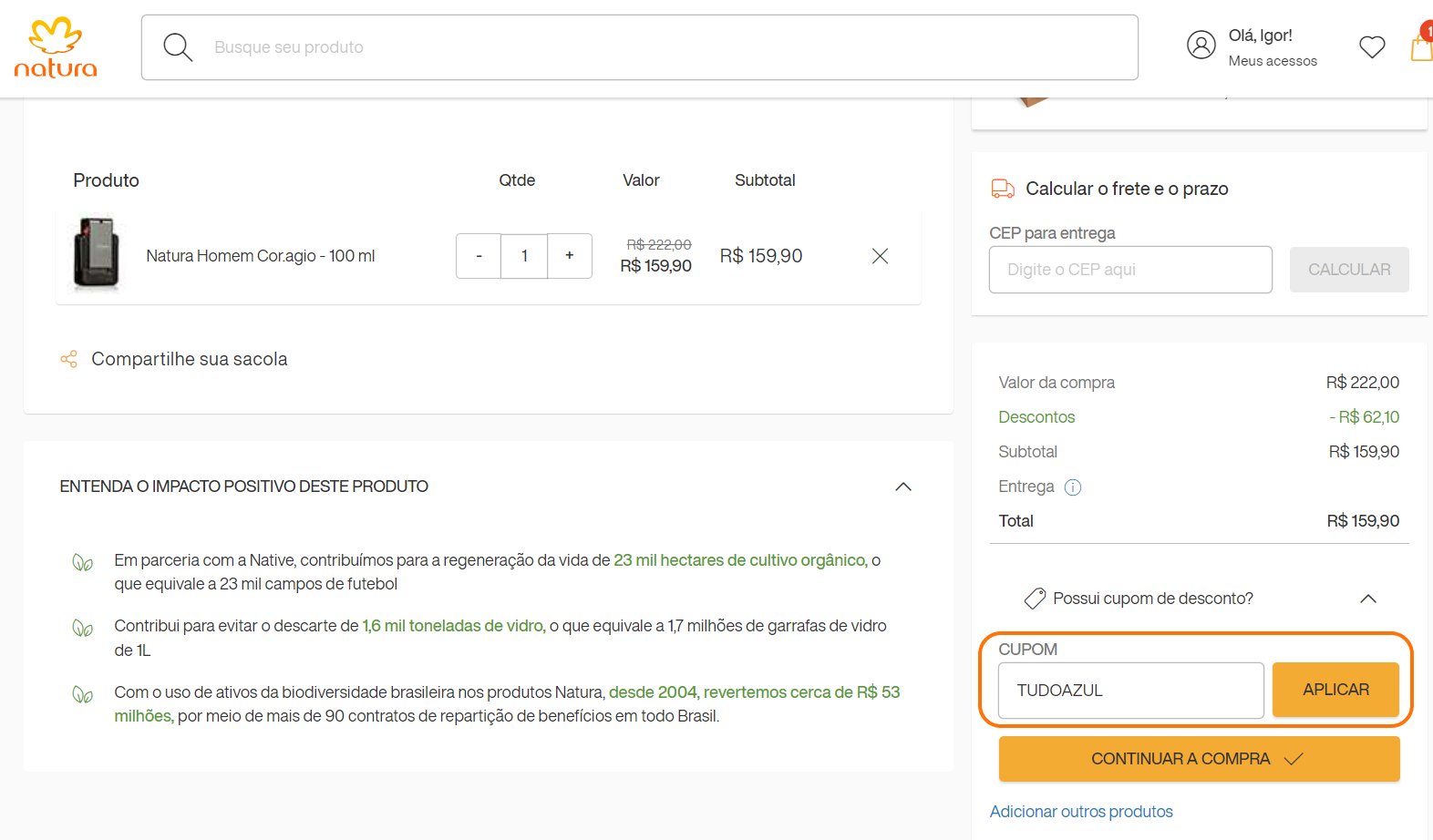The image size is (1433, 840).
Task: Click Possuí cupom de desconto? text
Action: pyautogui.click(x=1153, y=599)
